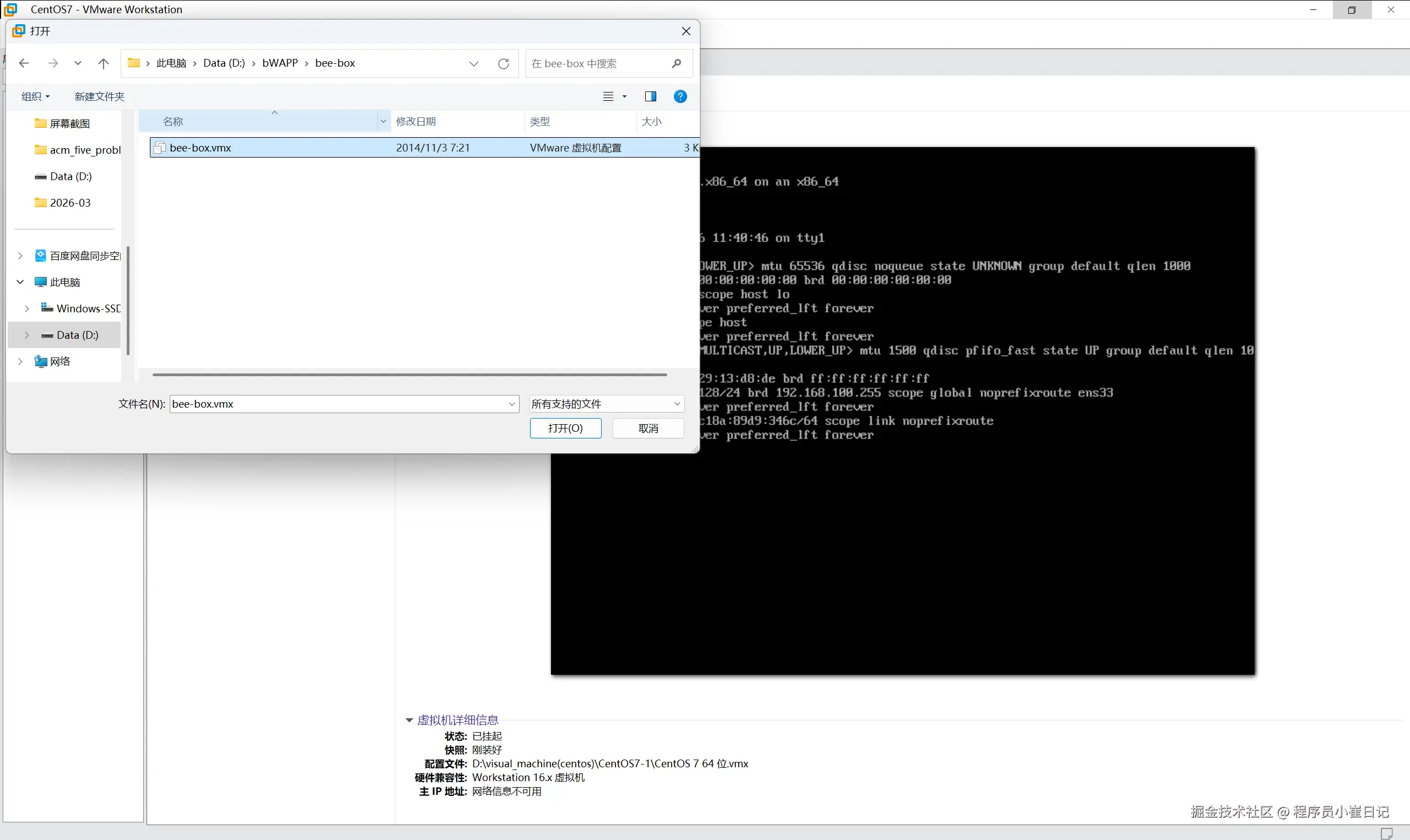This screenshot has width=1410, height=840.
Task: Expand the Windows-SSD tree node
Action: pyautogui.click(x=26, y=308)
